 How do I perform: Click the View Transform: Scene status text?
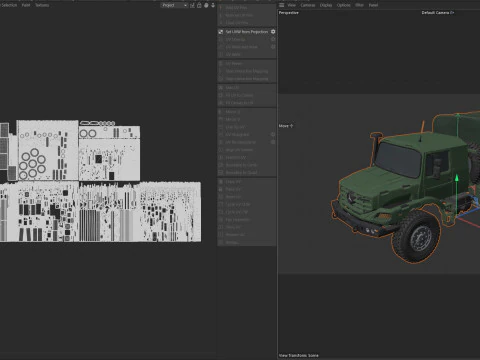pyautogui.click(x=298, y=355)
